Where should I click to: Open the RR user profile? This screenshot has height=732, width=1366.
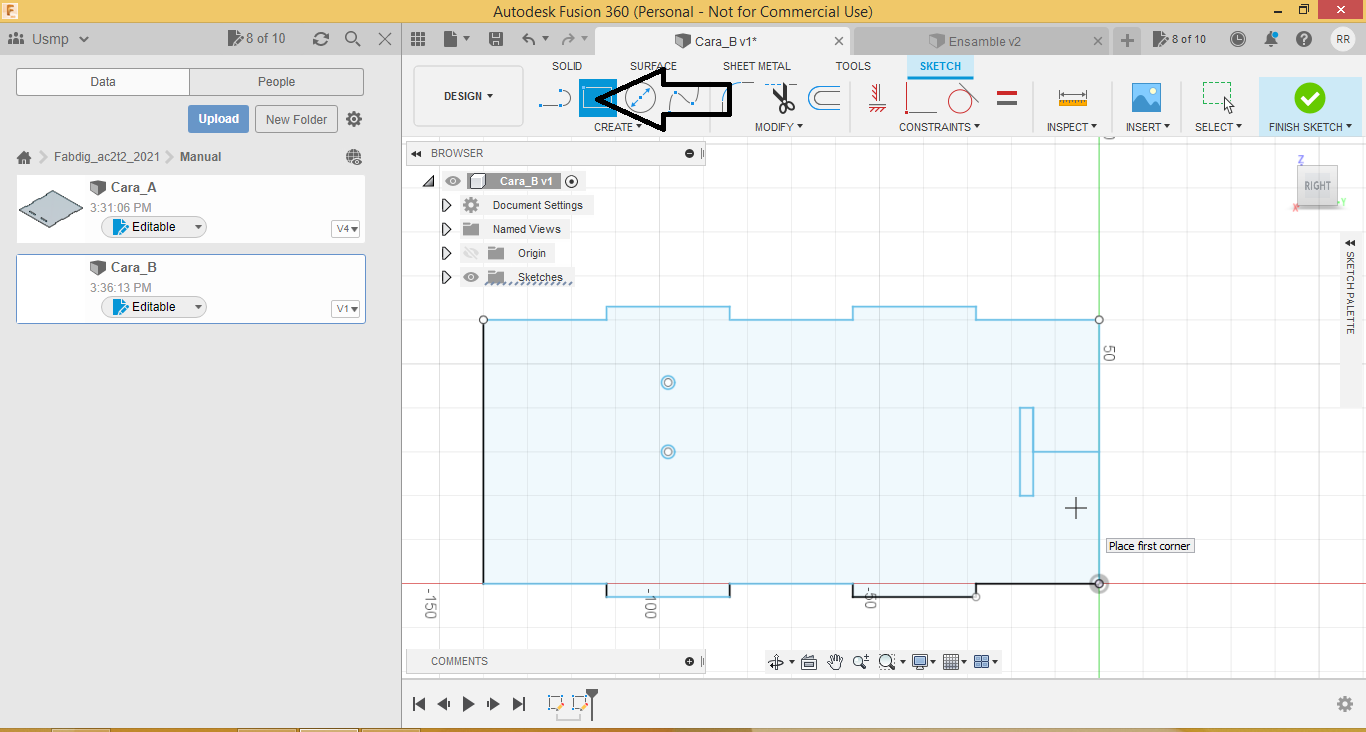point(1343,39)
